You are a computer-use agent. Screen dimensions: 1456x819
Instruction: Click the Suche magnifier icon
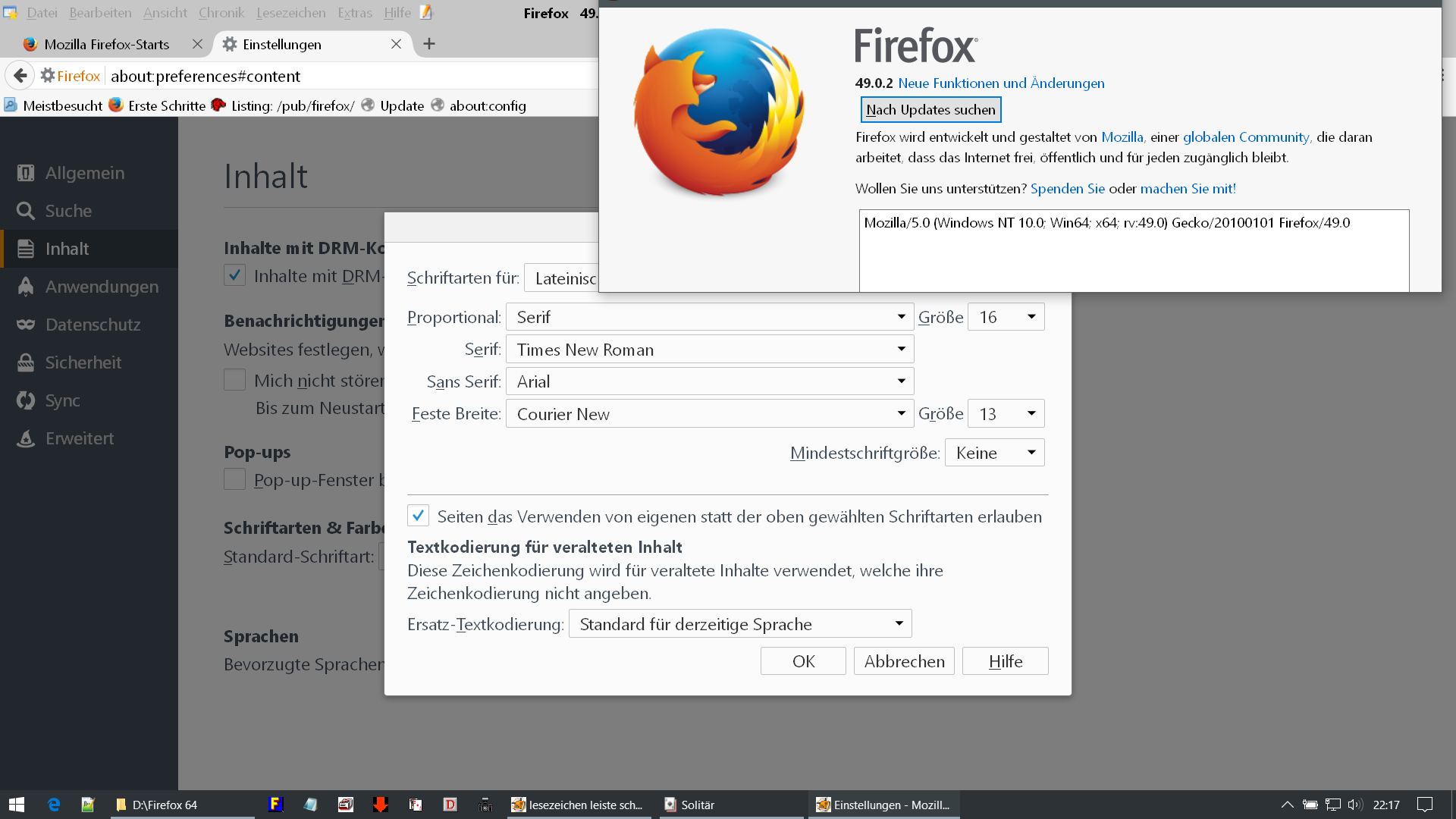(26, 211)
